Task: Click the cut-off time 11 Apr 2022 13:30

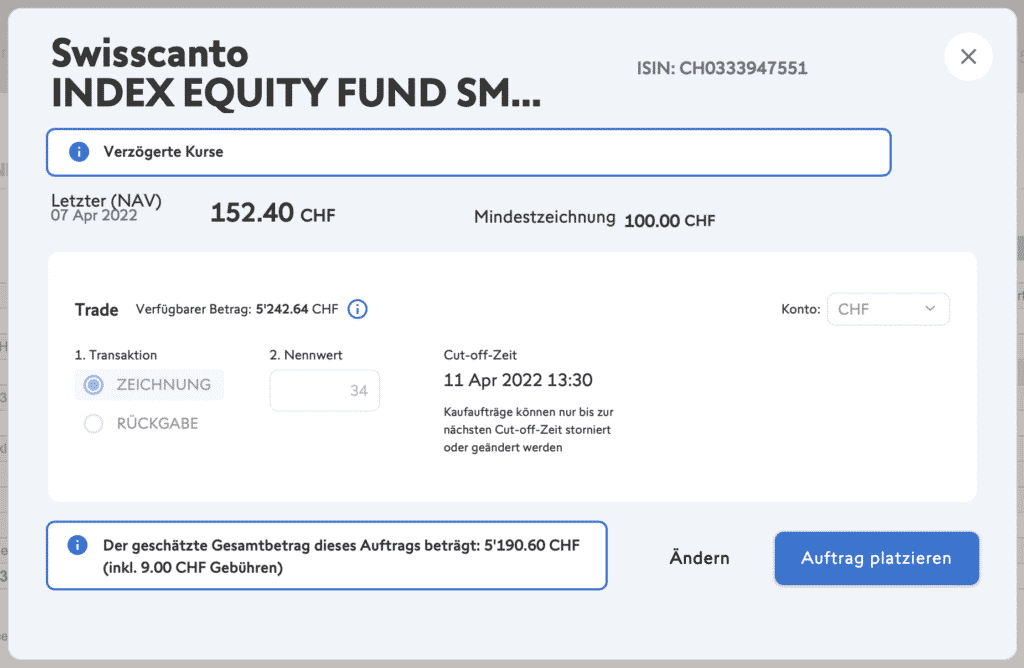Action: tap(518, 381)
